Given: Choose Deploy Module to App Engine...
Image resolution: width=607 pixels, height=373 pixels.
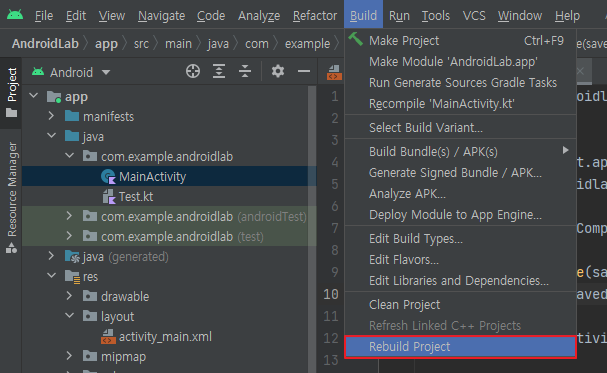Looking at the screenshot, I should tap(460, 214).
